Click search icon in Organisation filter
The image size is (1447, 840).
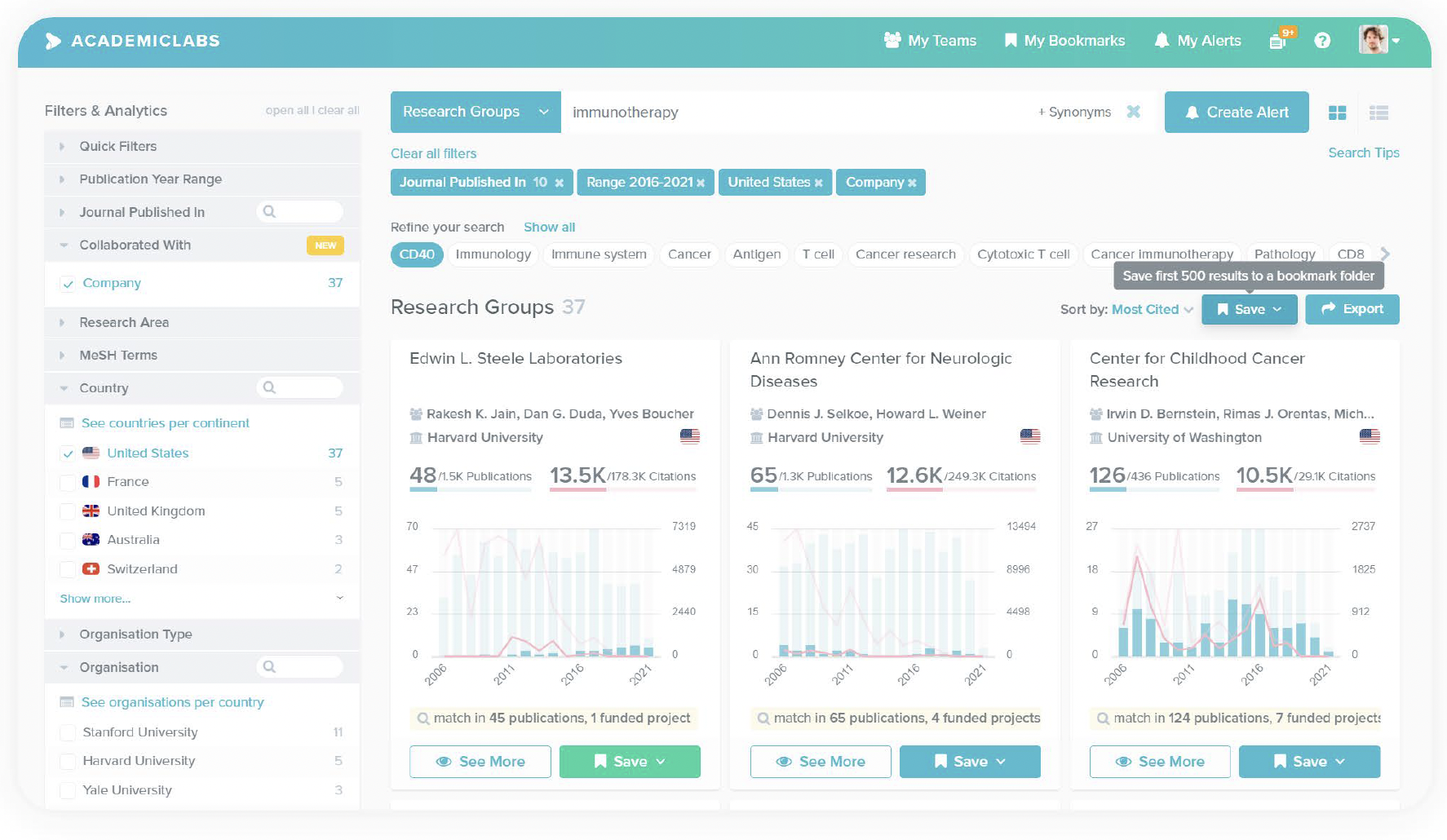tap(269, 667)
